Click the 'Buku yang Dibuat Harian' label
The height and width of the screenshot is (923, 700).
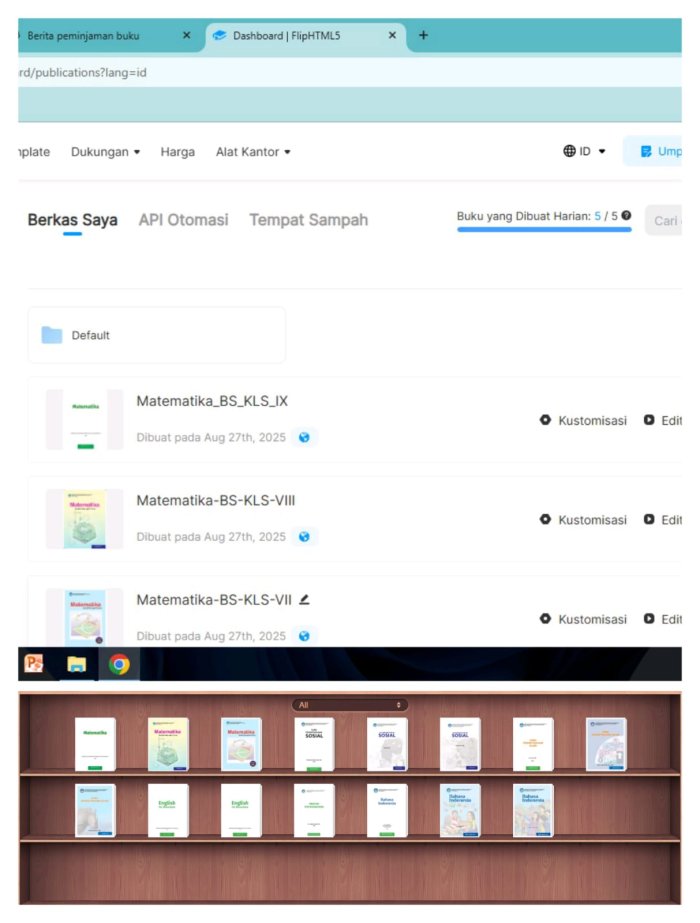coord(523,216)
